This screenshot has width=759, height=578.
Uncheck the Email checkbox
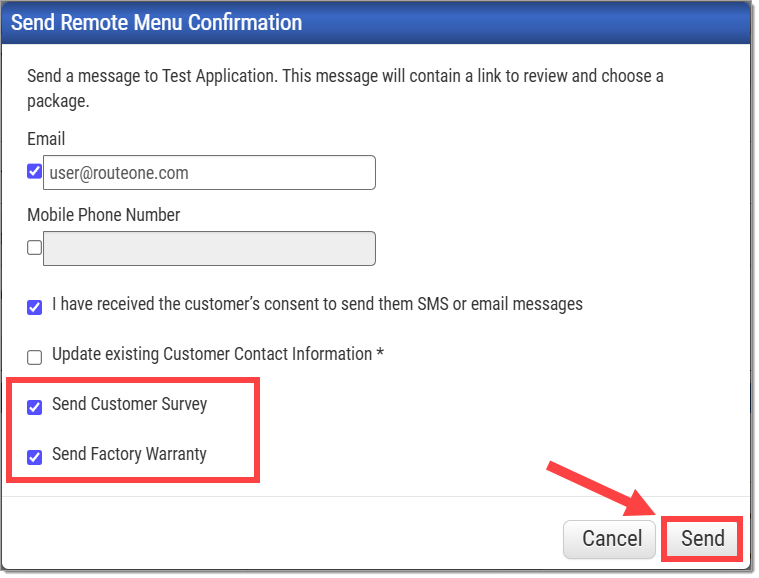(x=34, y=171)
